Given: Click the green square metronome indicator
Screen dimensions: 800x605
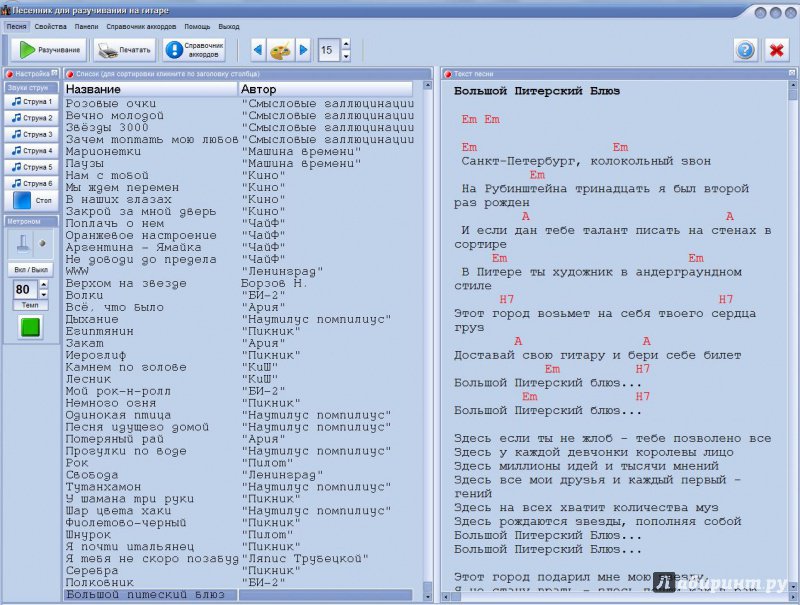Looking at the screenshot, I should 30,327.
